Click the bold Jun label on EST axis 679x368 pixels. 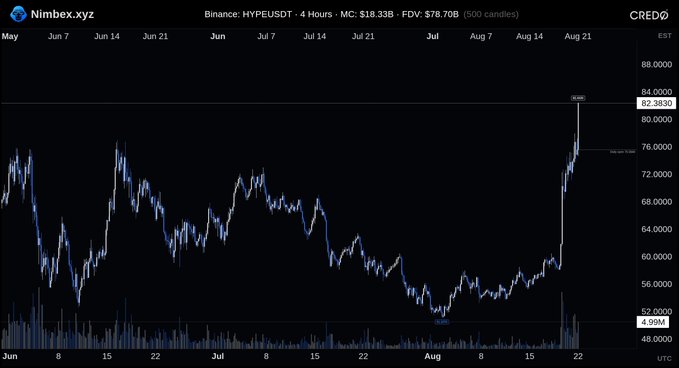coord(218,36)
